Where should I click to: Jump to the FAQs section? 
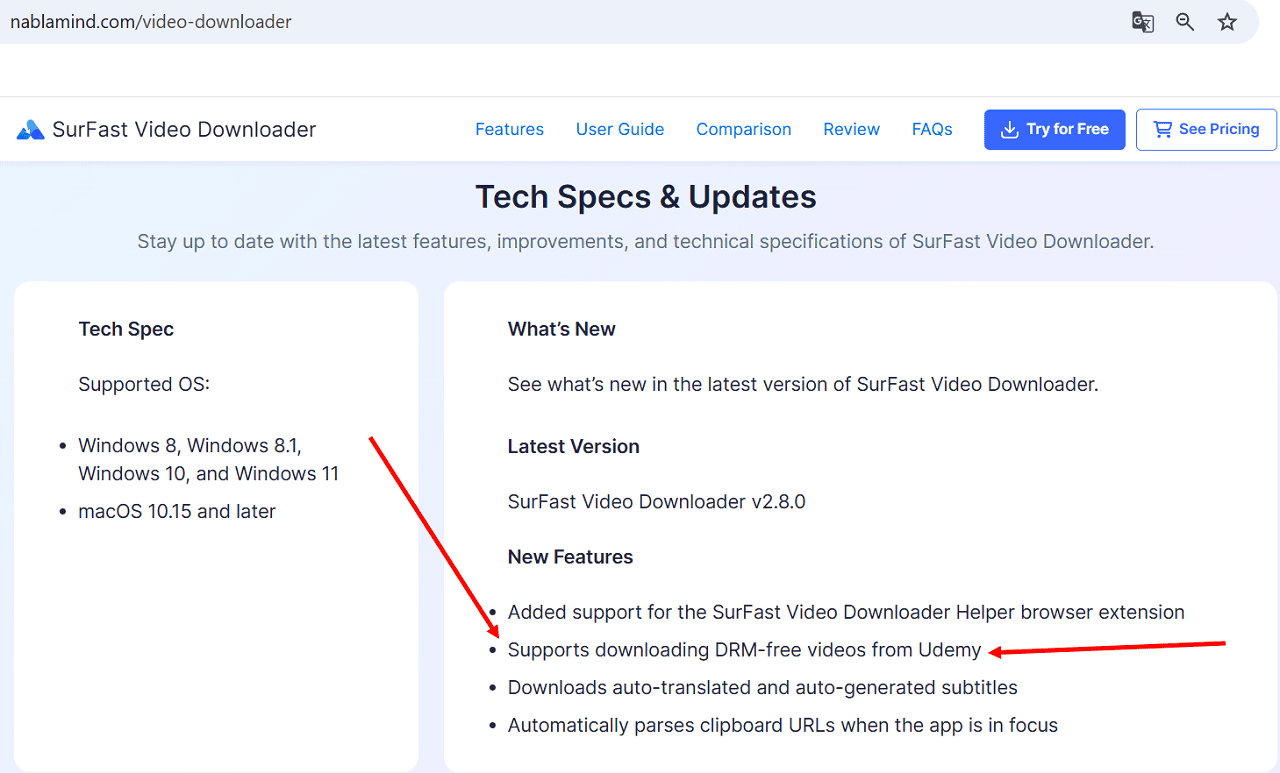[x=931, y=129]
